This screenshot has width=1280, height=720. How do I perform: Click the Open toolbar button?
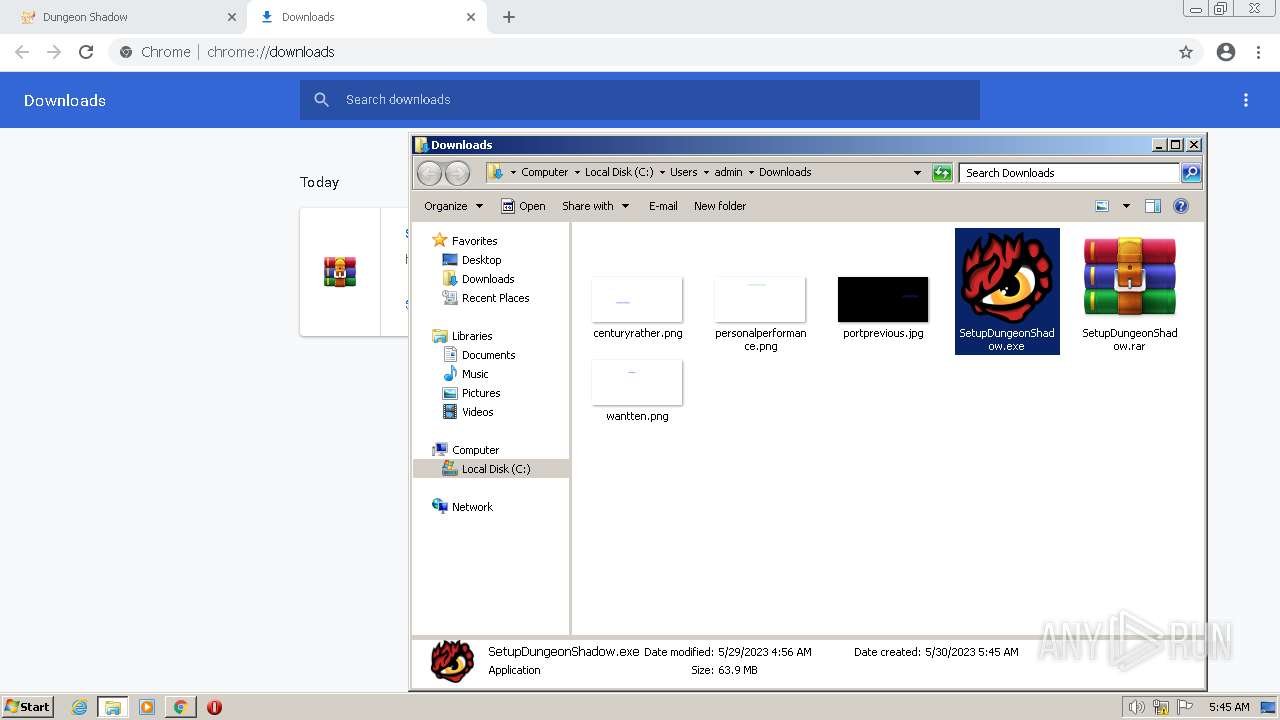[x=523, y=206]
